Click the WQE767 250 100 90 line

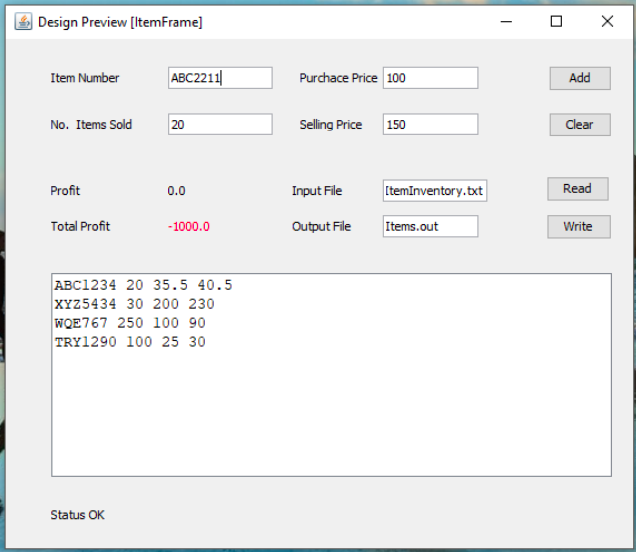(130, 323)
